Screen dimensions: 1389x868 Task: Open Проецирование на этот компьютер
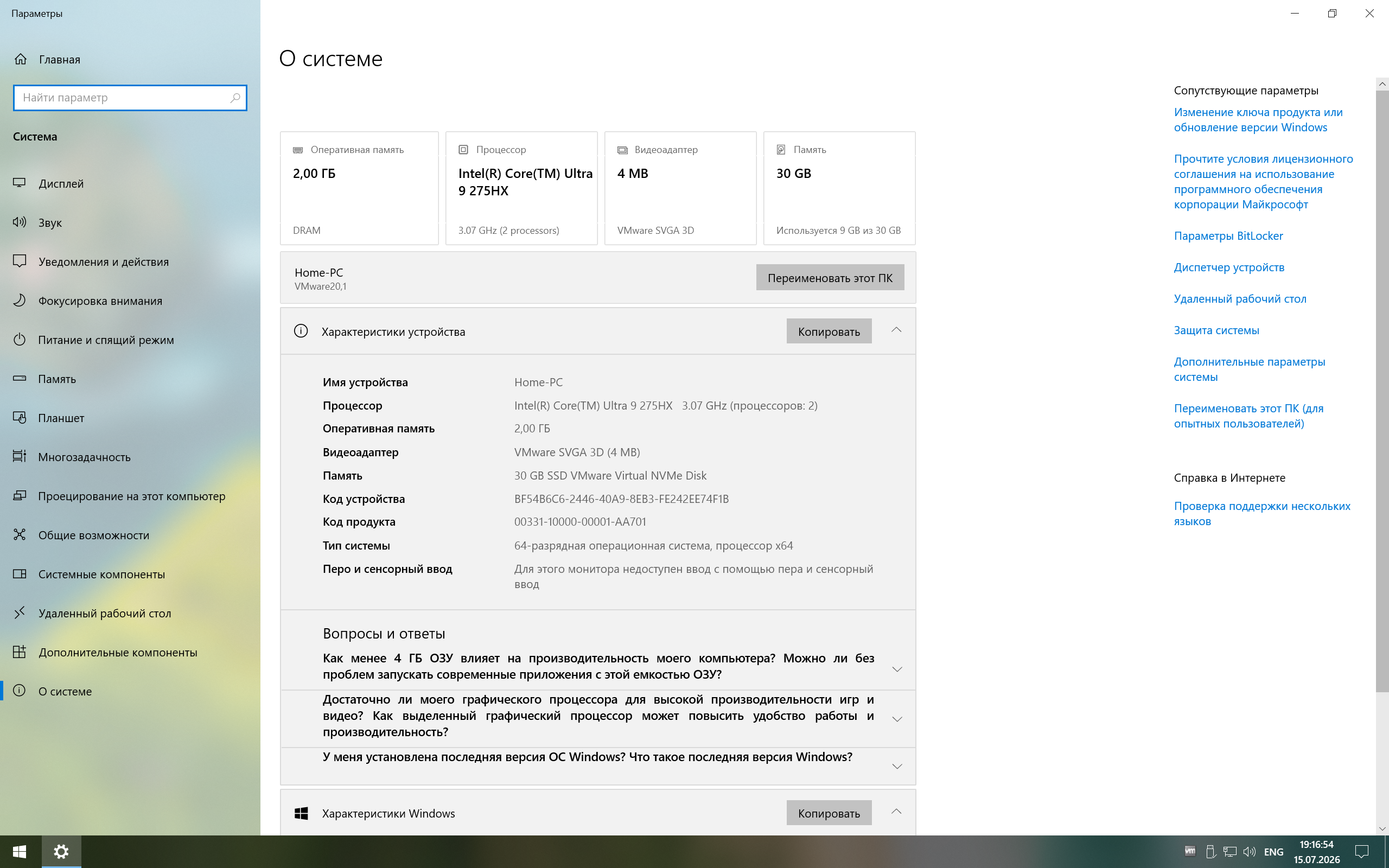click(x=130, y=496)
